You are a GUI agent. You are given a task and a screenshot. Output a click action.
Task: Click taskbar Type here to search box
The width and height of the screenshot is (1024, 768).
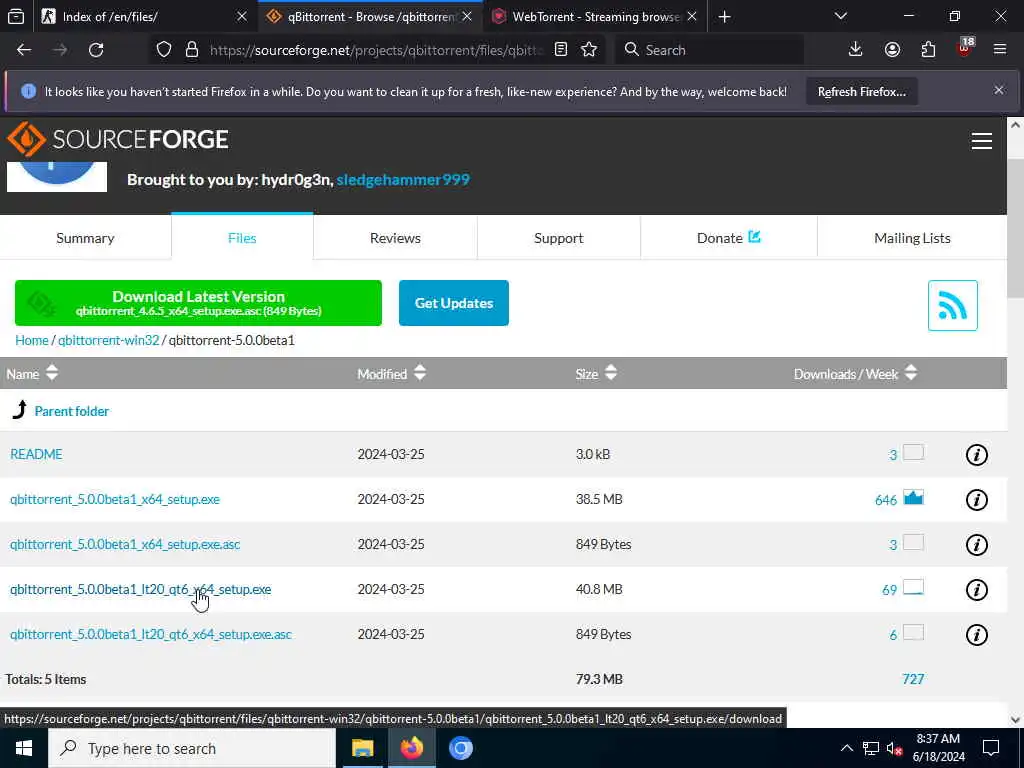pos(192,748)
